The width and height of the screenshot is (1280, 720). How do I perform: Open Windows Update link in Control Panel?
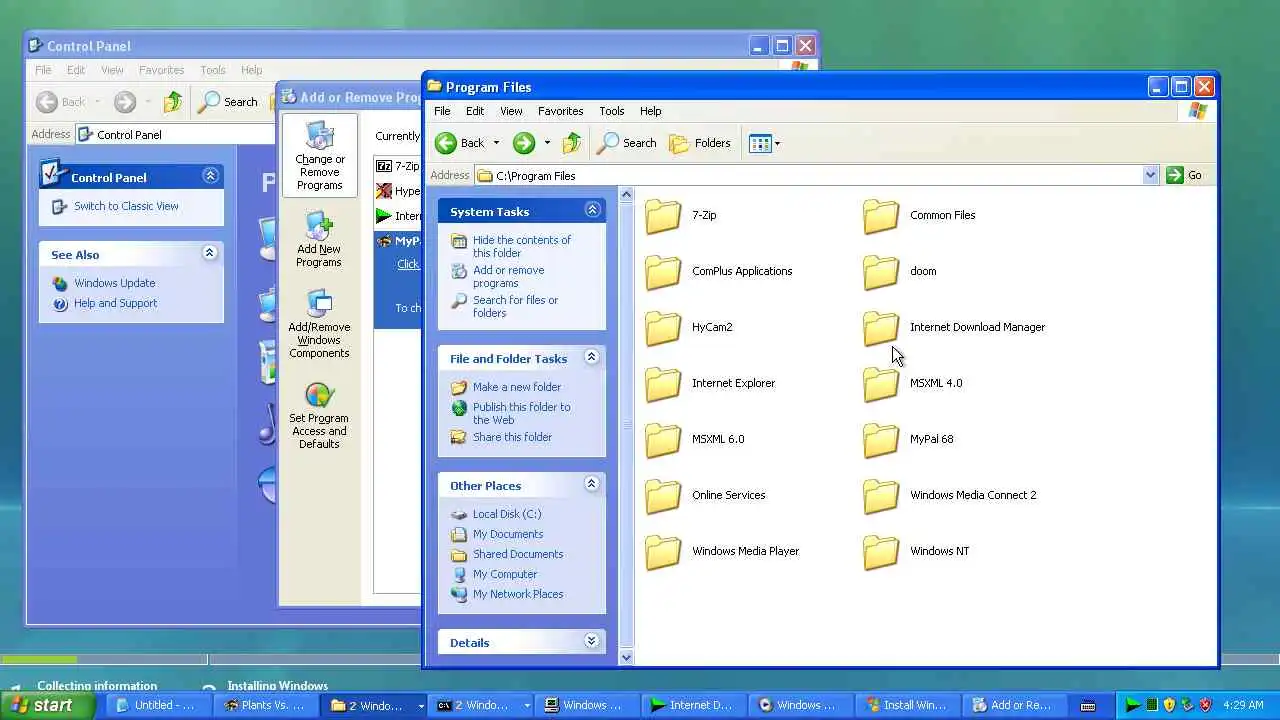tap(104, 283)
